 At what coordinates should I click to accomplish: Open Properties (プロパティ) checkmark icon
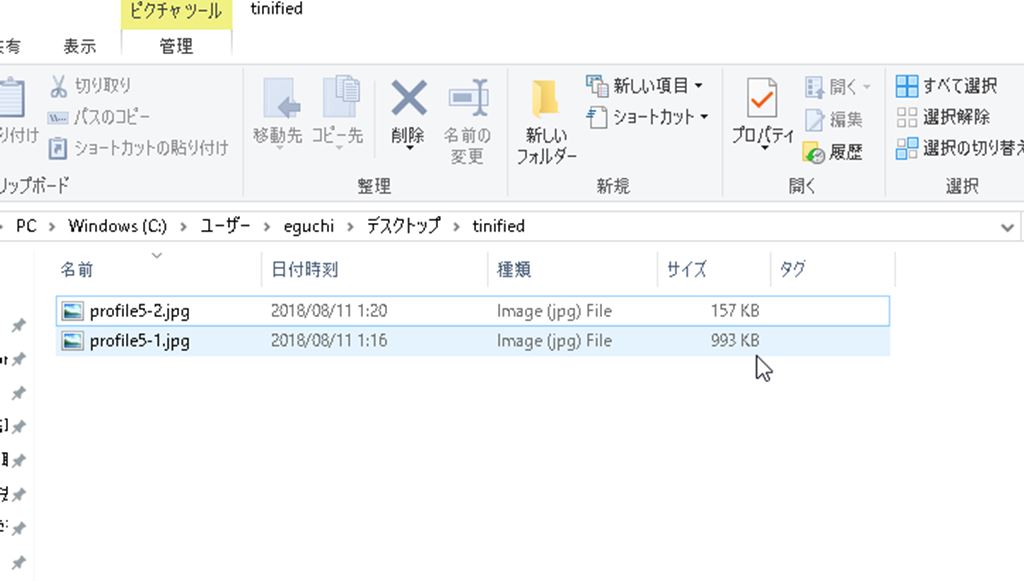point(762,100)
